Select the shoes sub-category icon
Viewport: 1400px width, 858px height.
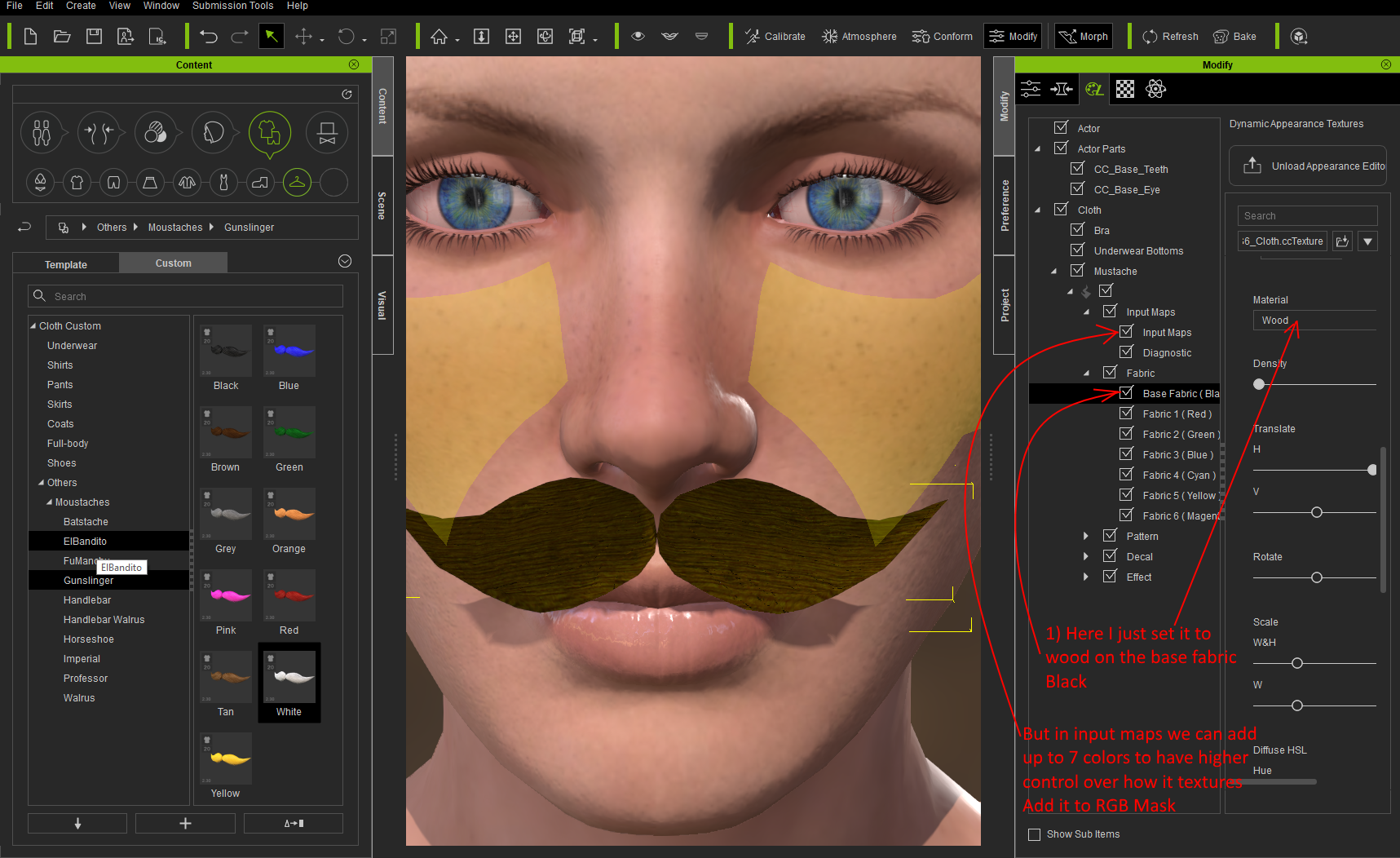[260, 183]
